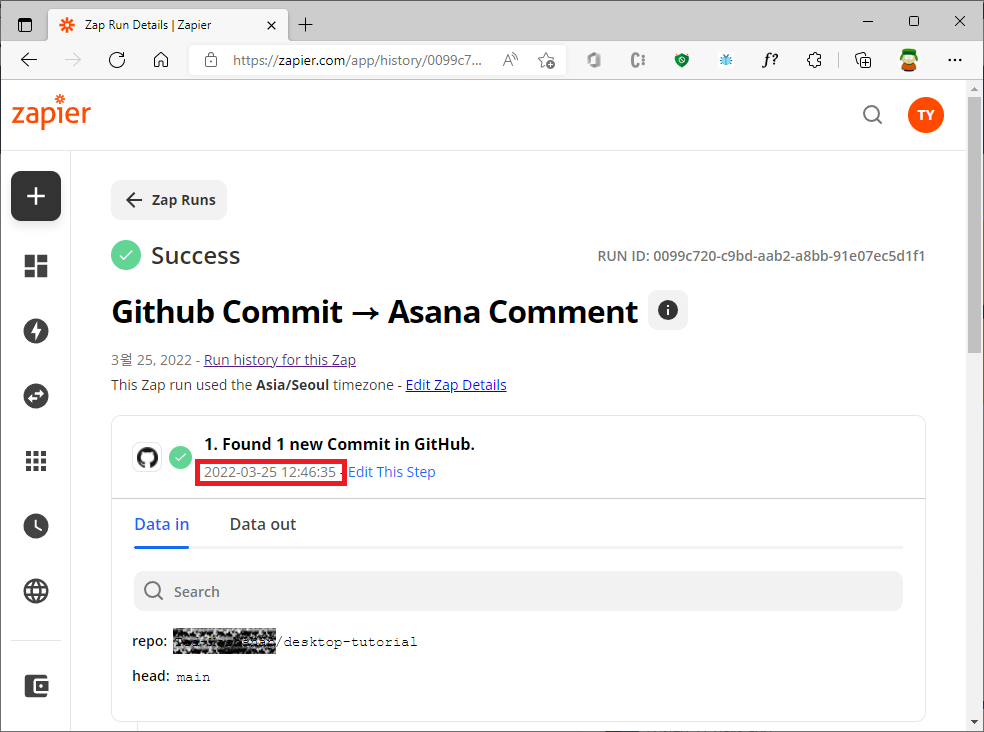Select the Zap Run Details browser tab
The image size is (984, 732).
click(168, 25)
